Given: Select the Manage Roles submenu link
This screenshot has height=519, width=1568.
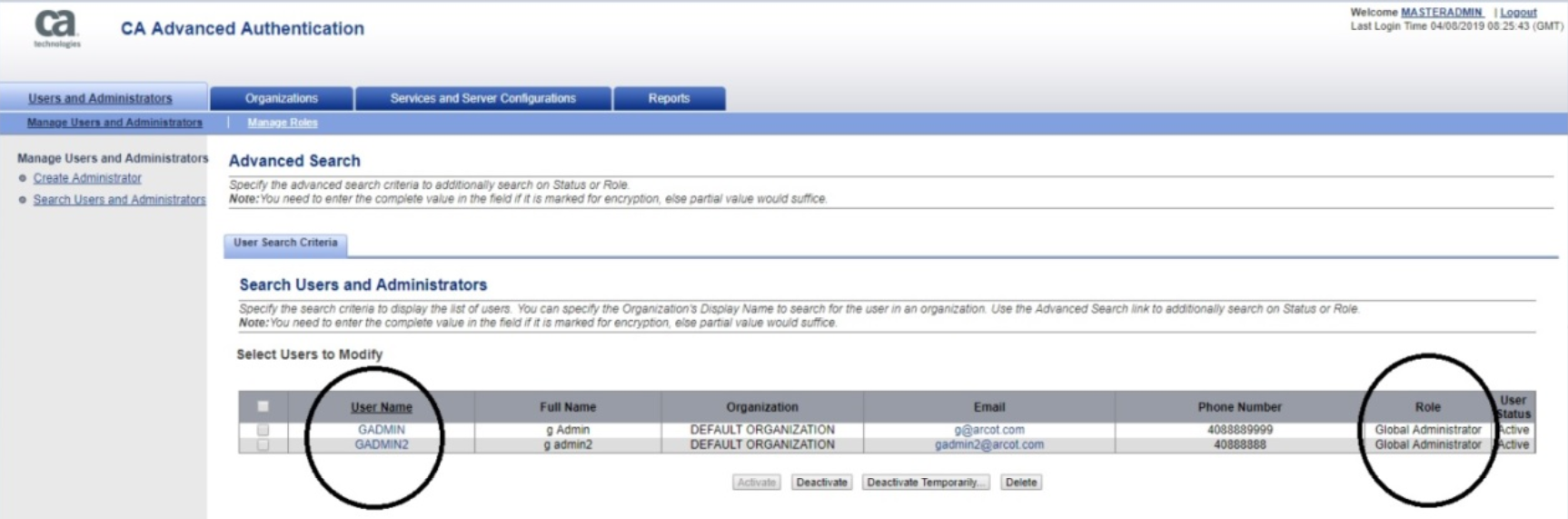Looking at the screenshot, I should [x=283, y=123].
